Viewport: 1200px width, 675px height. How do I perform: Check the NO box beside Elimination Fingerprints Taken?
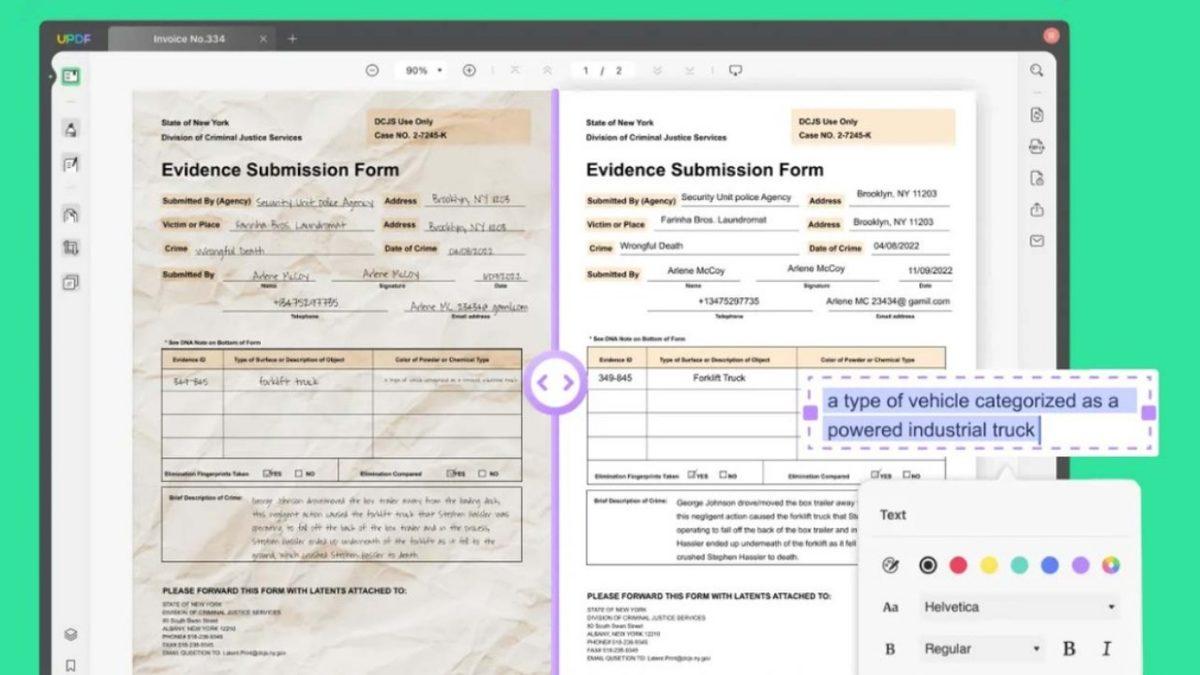tap(724, 474)
